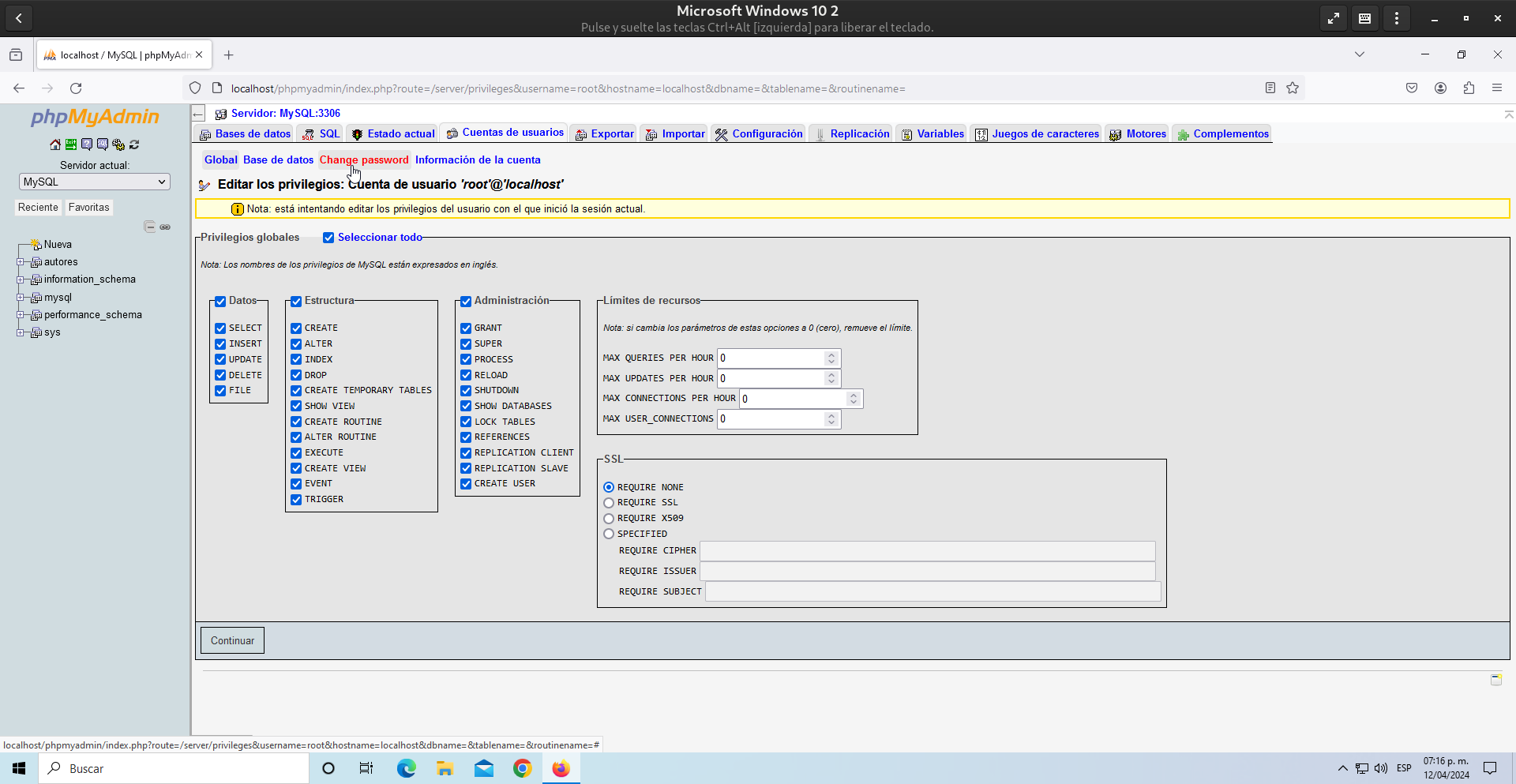Image resolution: width=1516 pixels, height=784 pixels.
Task: Click the REQUIRE CIPHER input field
Action: [x=927, y=551]
